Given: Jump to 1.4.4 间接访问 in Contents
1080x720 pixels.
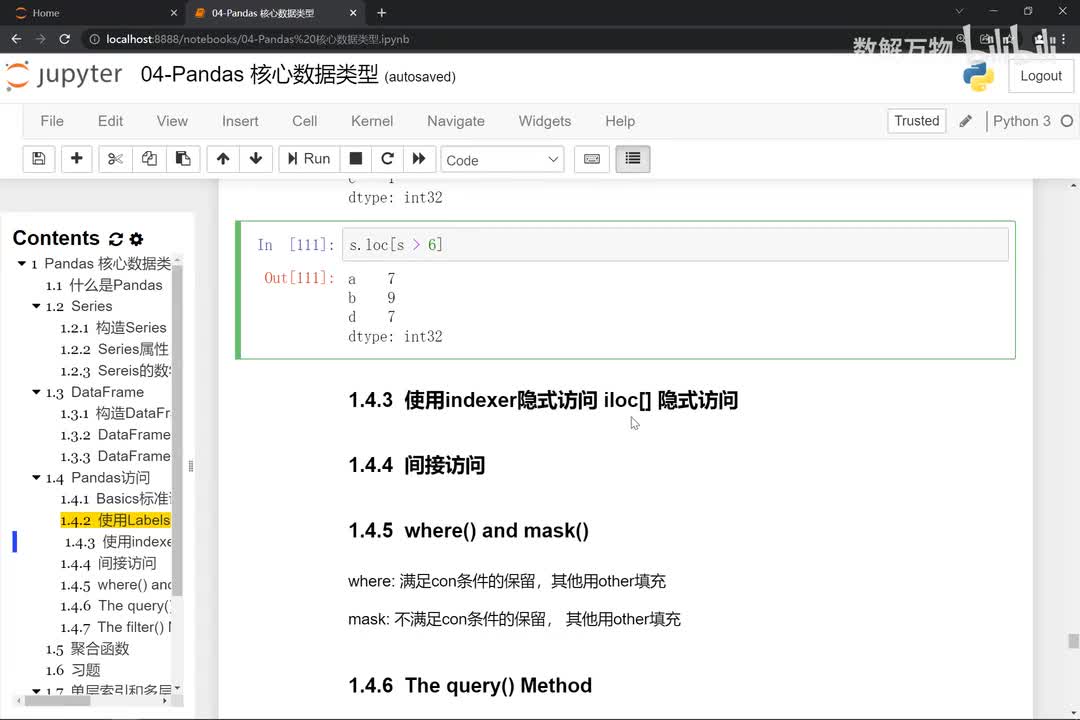Looking at the screenshot, I should [x=108, y=564].
